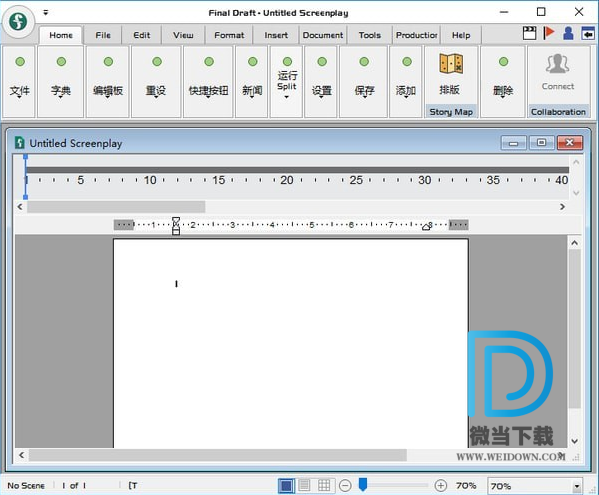The image size is (599, 495).
Task: Open the Edit ribbon tab
Action: point(141,35)
